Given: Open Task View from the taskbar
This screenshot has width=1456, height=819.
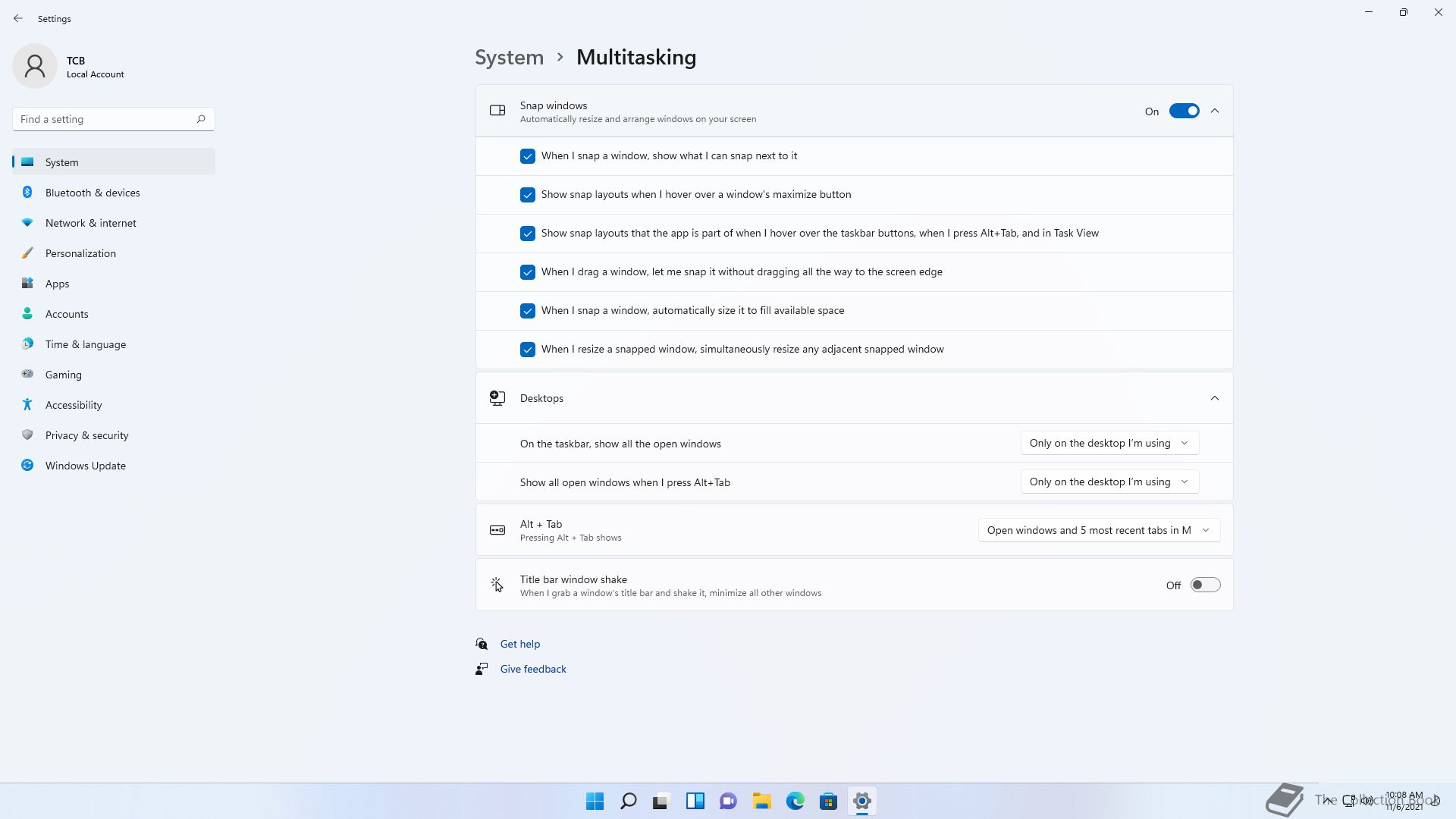Looking at the screenshot, I should click(661, 801).
